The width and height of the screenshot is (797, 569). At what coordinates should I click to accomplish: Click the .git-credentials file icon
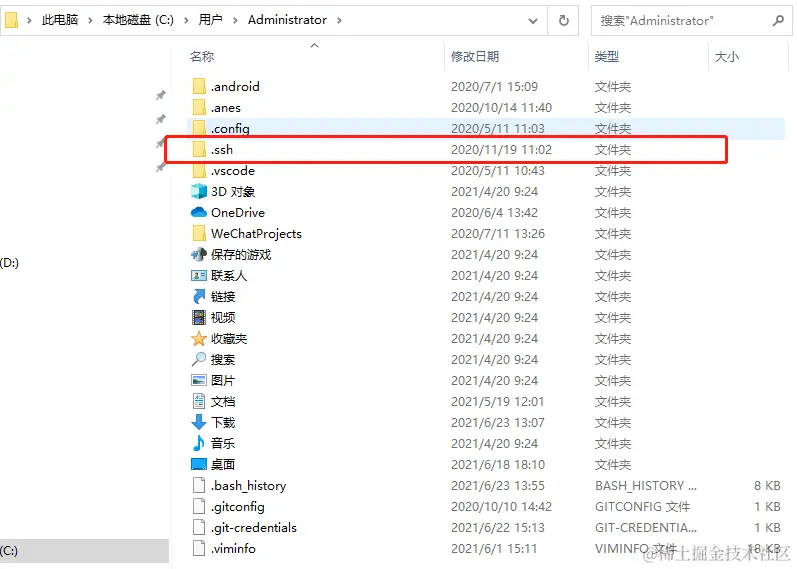click(x=199, y=527)
